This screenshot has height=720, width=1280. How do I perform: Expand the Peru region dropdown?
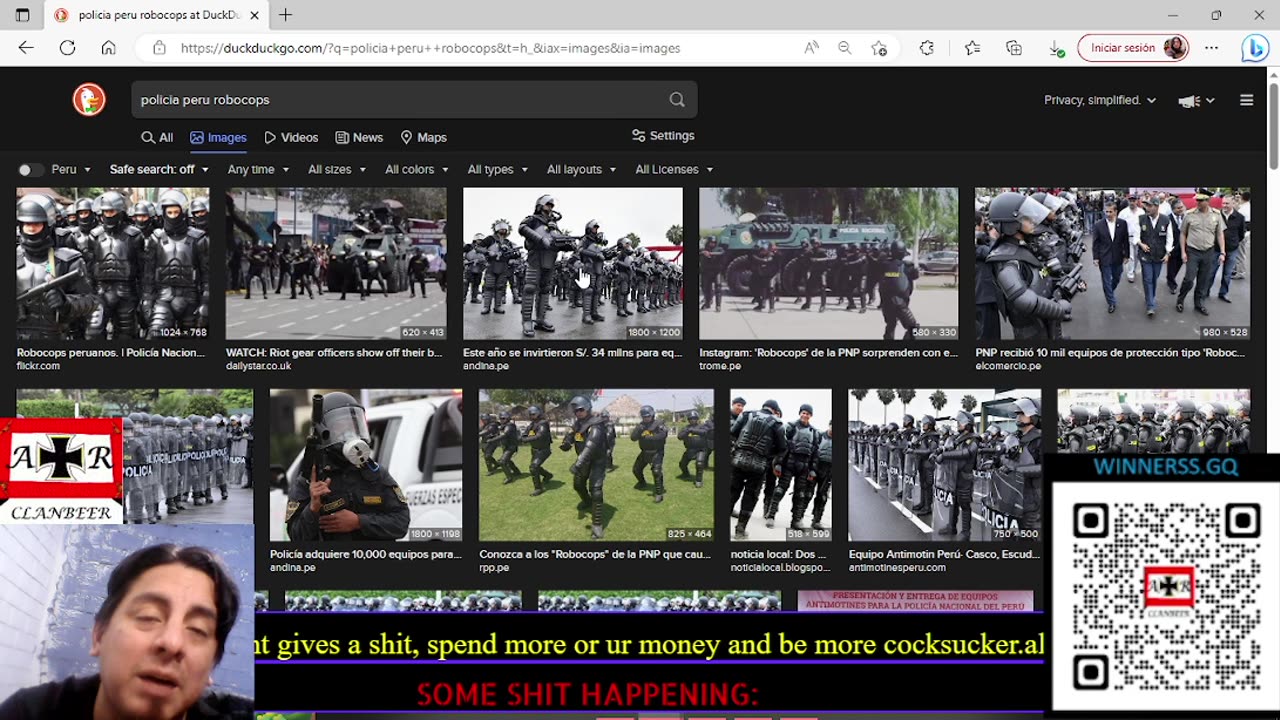[x=71, y=170]
